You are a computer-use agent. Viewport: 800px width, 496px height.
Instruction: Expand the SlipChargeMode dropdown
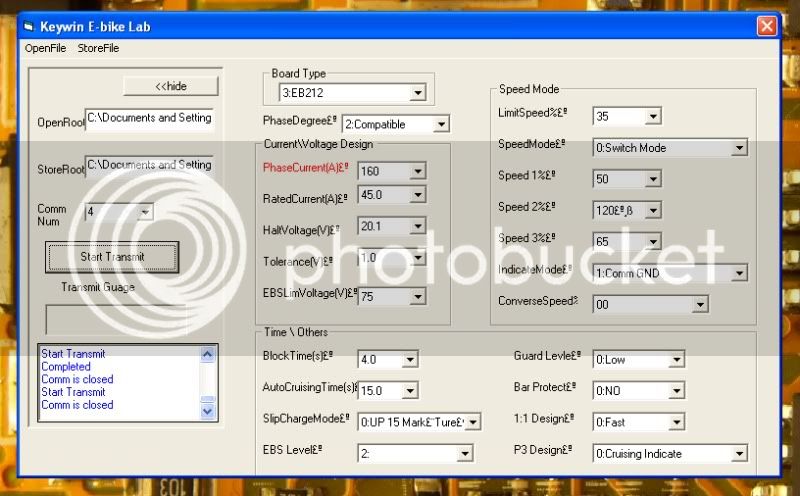(473, 422)
